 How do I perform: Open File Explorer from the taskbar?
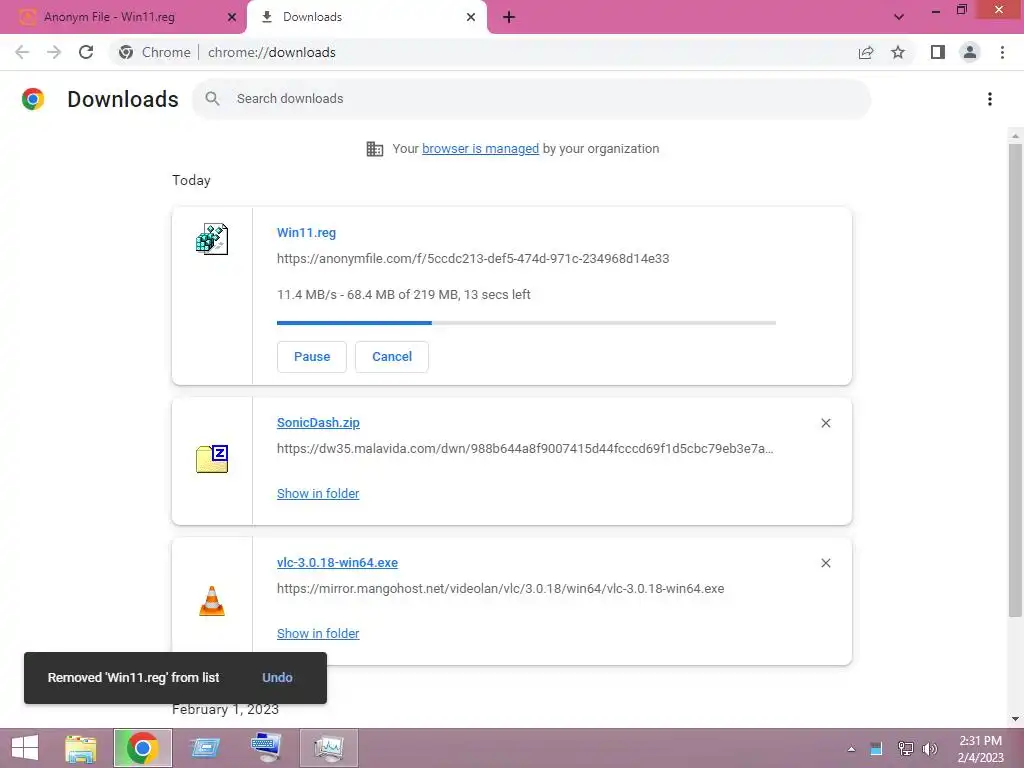point(81,748)
